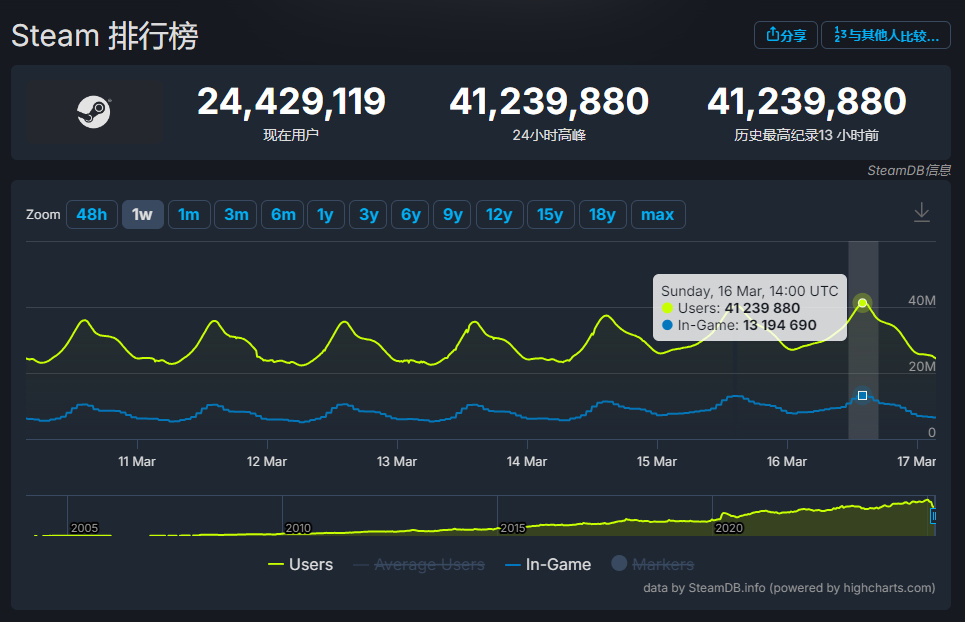Image resolution: width=965 pixels, height=622 pixels.
Task: Click the 2015 label in the navigator
Action: (x=513, y=528)
